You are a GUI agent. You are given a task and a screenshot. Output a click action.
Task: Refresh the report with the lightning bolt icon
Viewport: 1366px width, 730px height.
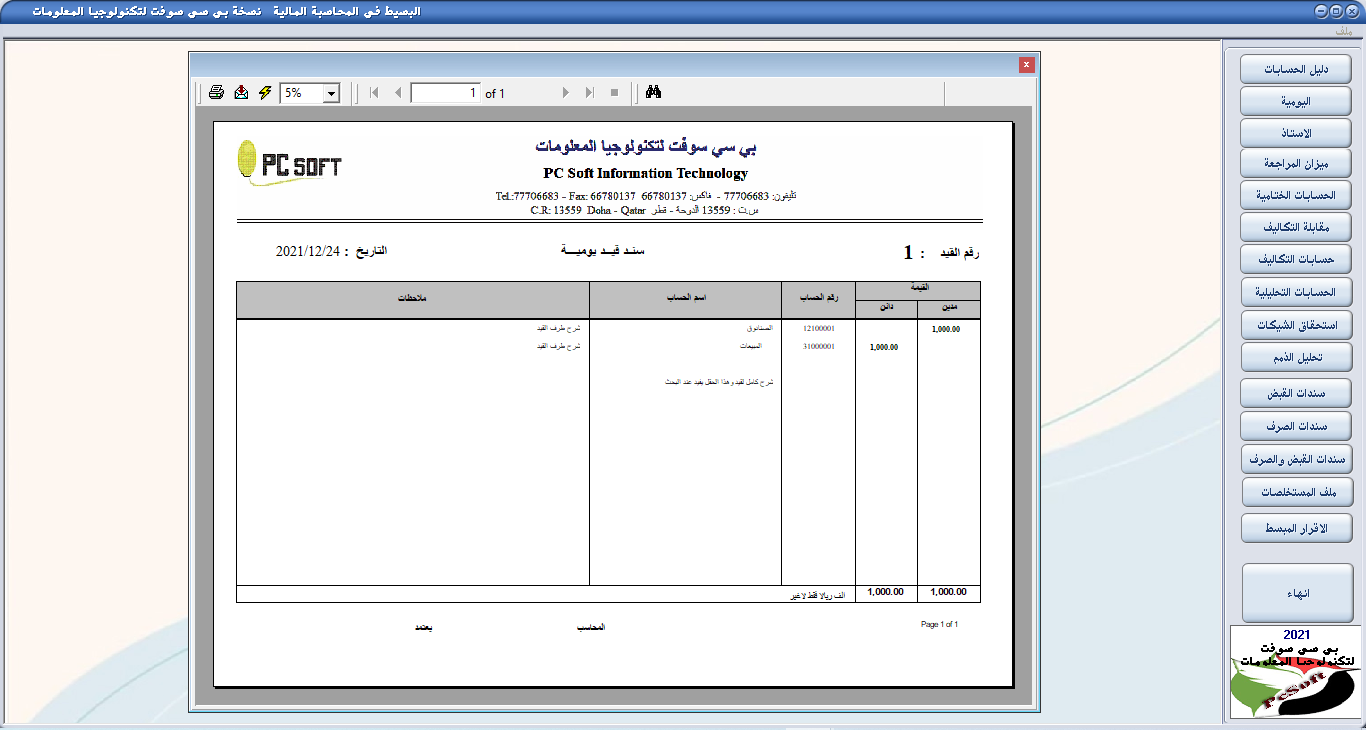point(264,92)
